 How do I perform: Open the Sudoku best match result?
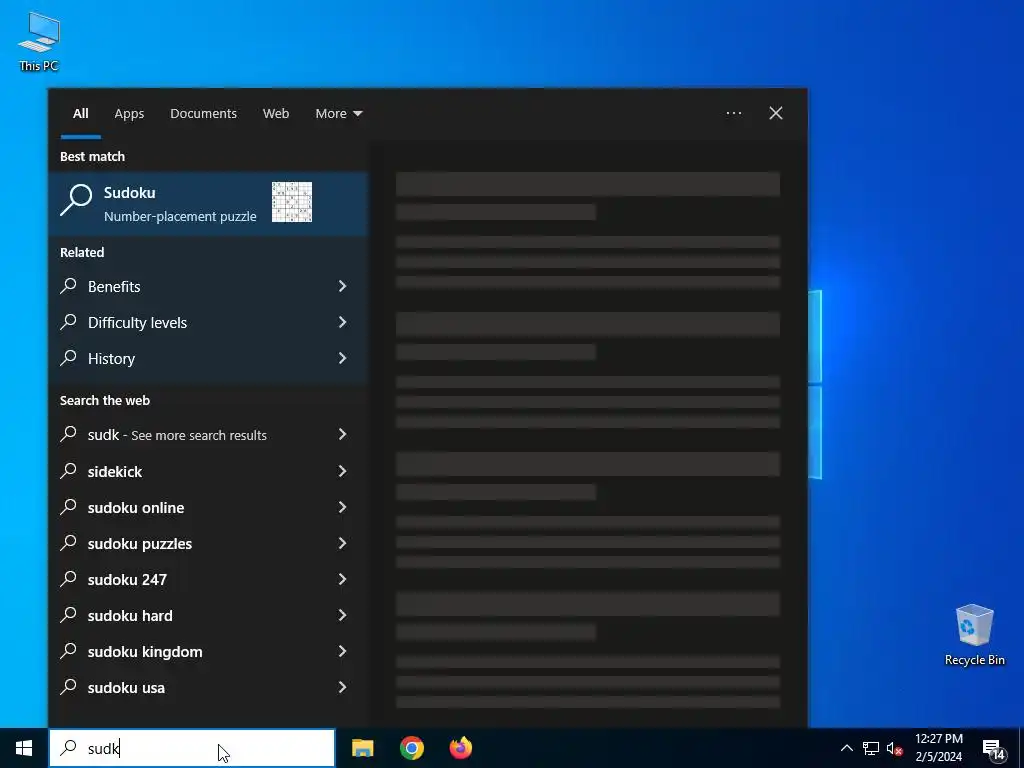pos(208,203)
